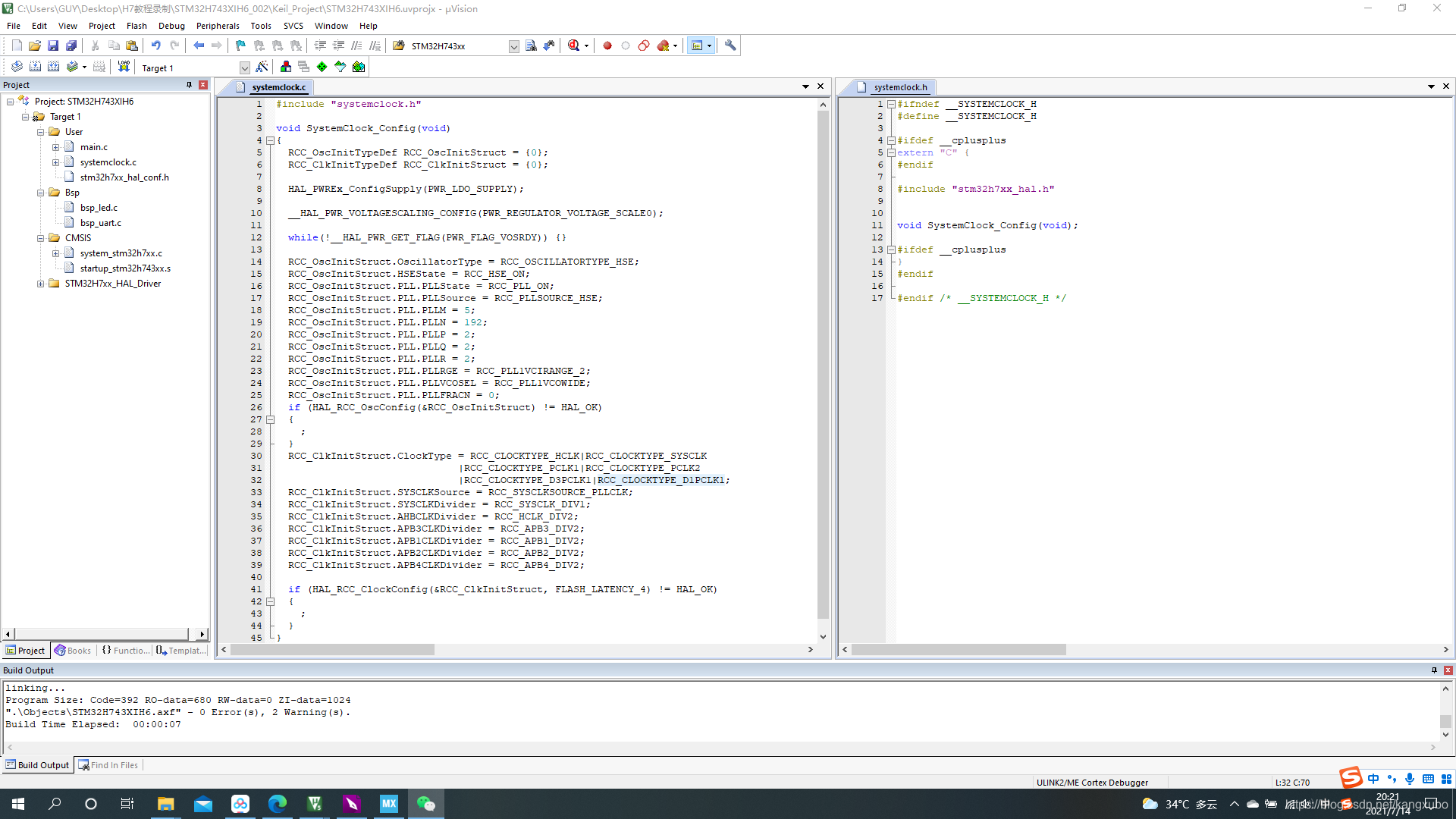1456x819 pixels.
Task: Expand main.c tree node
Action: pyautogui.click(x=55, y=147)
